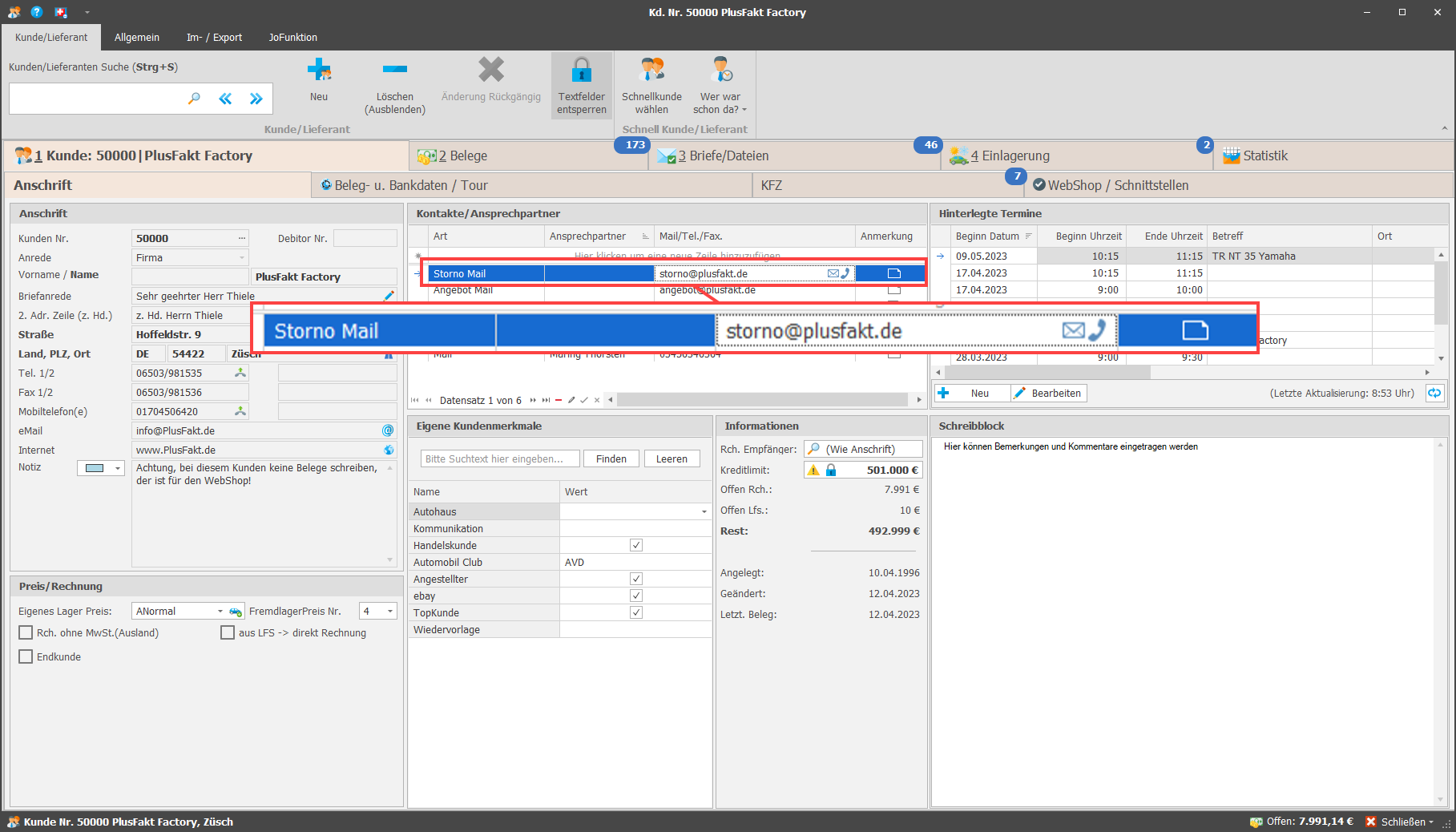The width and height of the screenshot is (1456, 832).
Task: Click the pencil icon in Briefanrede field
Action: [x=389, y=296]
